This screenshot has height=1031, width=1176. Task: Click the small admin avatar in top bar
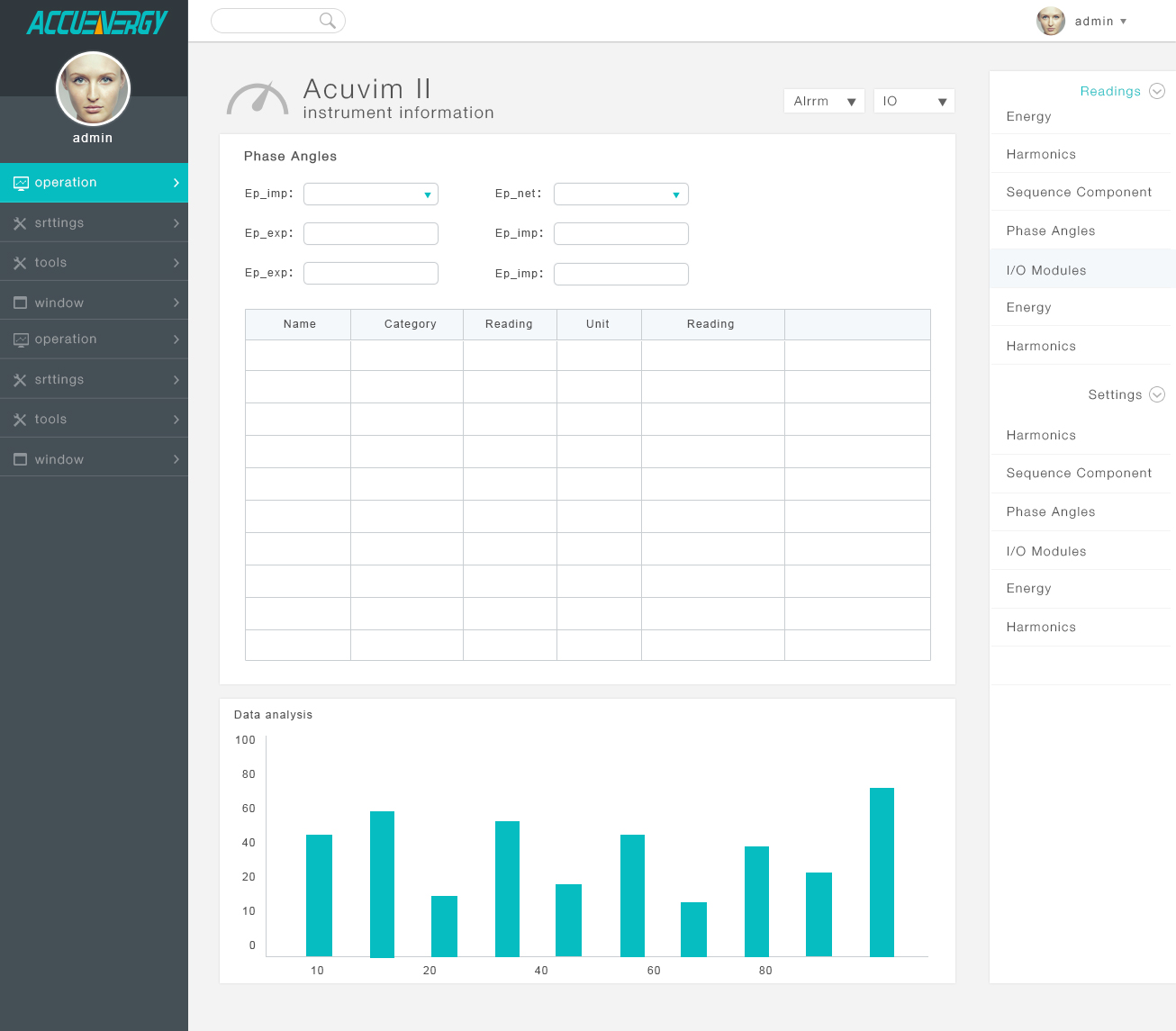1051,21
